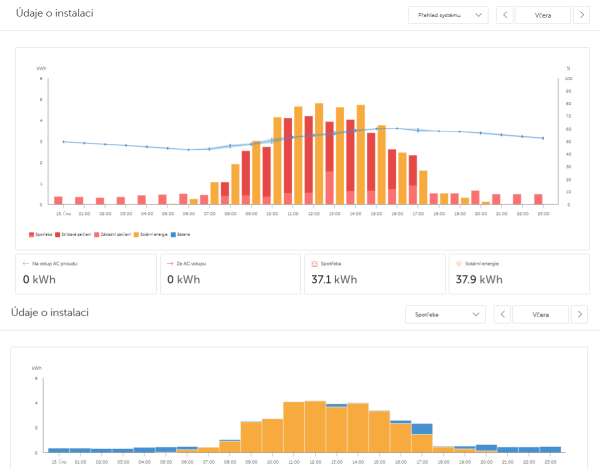Toggle Spotřeba series in chart legend
600x471 pixels.
tap(41, 235)
